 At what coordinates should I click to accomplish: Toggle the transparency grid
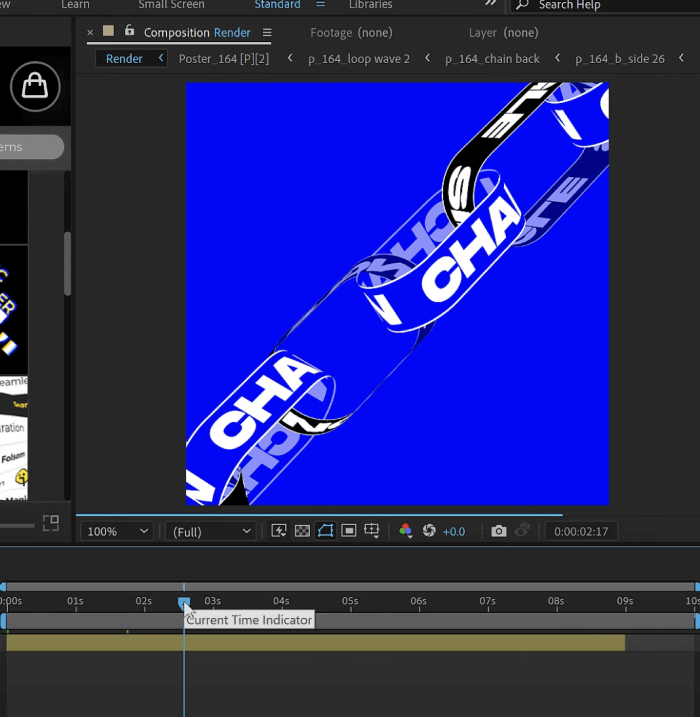pos(302,531)
